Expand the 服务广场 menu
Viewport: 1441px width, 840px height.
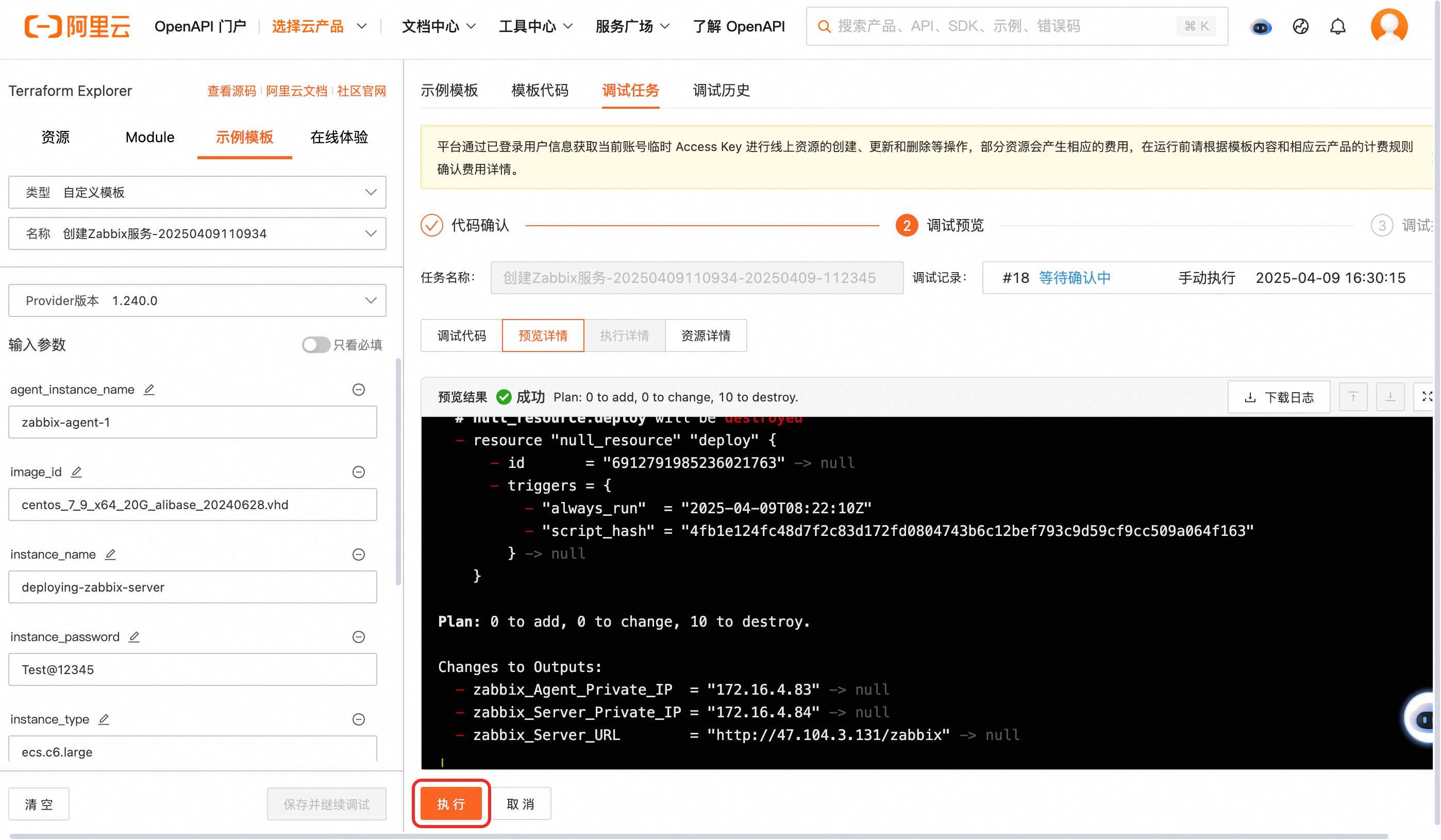click(x=632, y=26)
